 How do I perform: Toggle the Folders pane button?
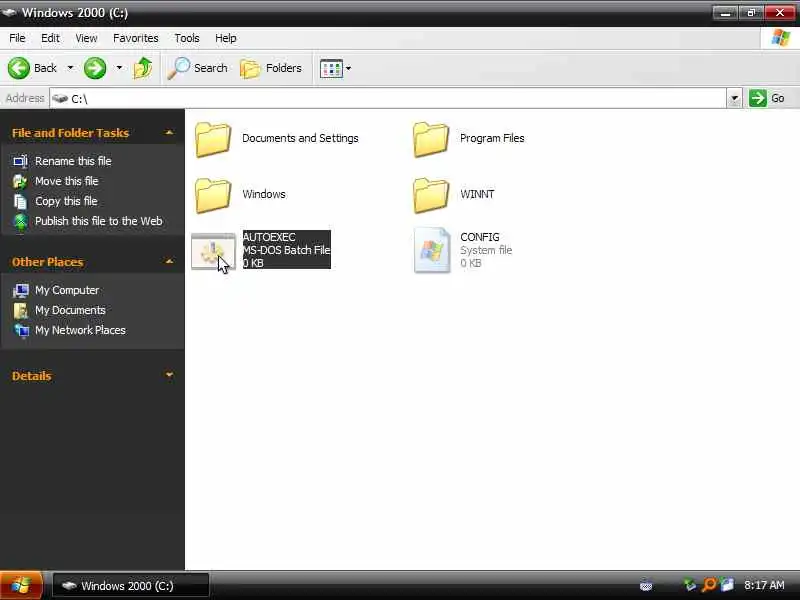(x=271, y=68)
